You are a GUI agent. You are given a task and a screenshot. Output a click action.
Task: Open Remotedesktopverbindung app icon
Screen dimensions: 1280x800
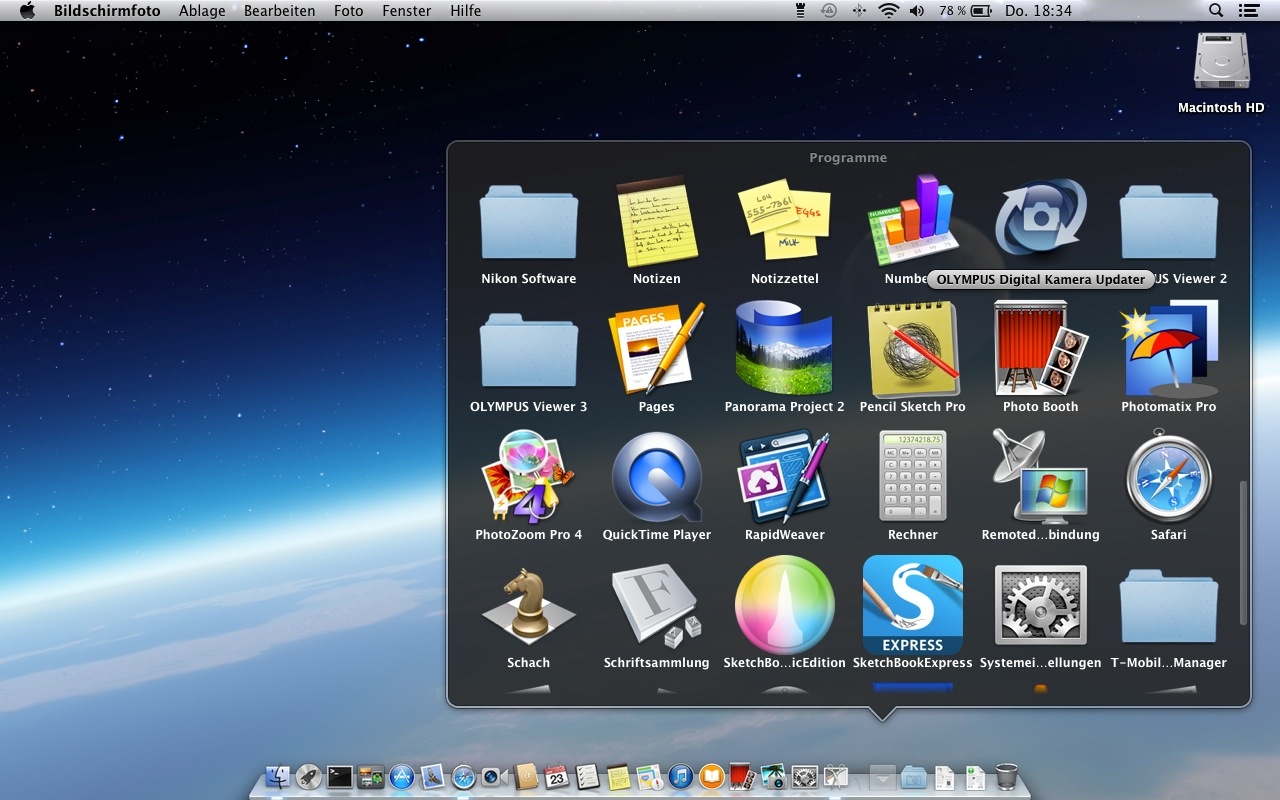(1040, 476)
